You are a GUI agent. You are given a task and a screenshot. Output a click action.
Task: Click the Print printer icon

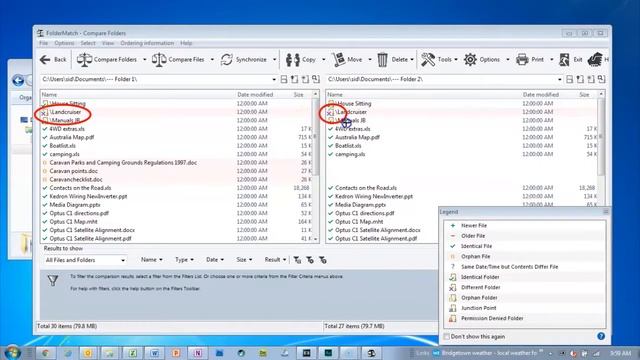(522, 60)
